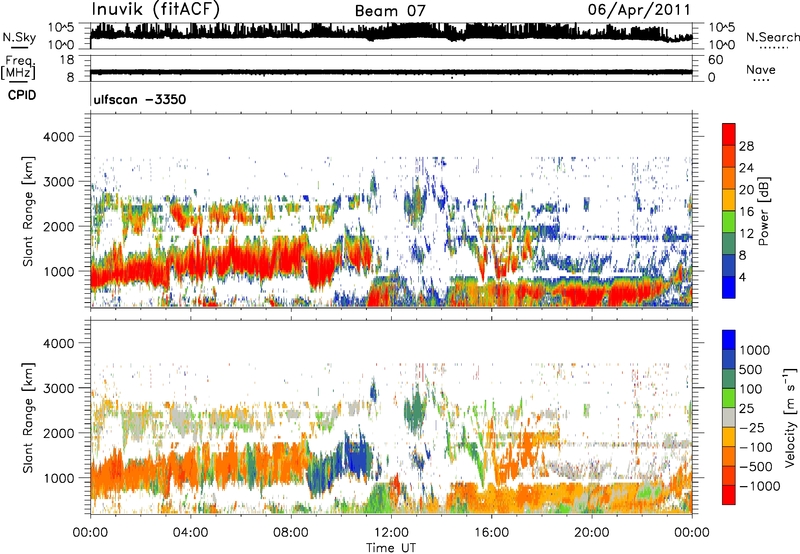Image resolution: width=800 pixels, height=554 pixels.
Task: Click the black noise trace in the N.Sky panel
Action: tap(391, 32)
